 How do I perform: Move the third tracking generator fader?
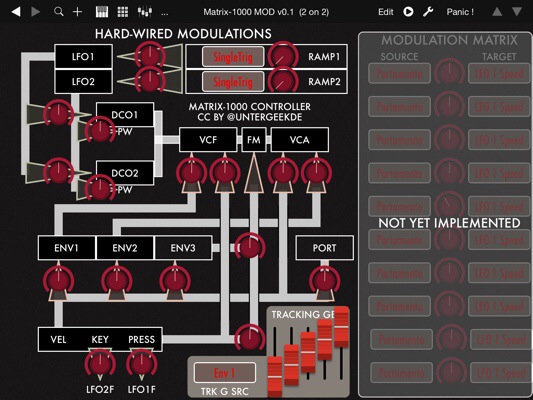[x=308, y=352]
